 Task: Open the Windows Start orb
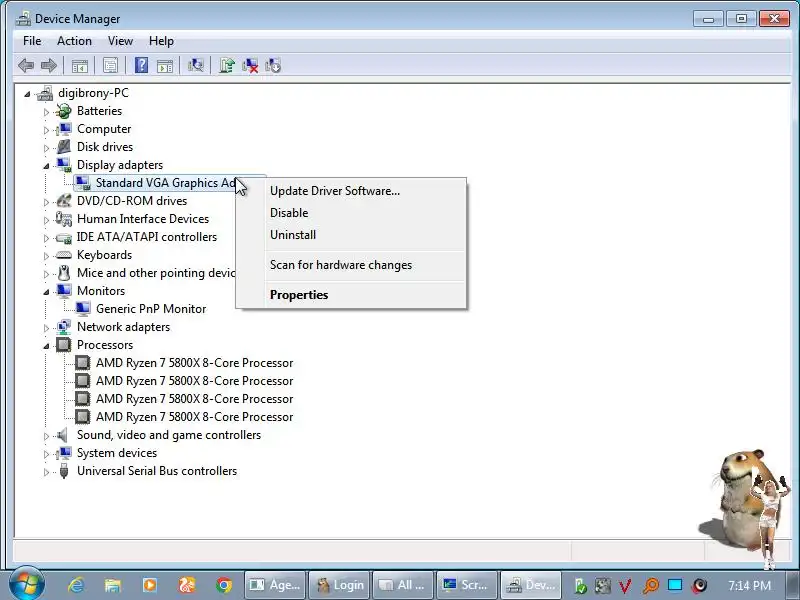pyautogui.click(x=27, y=584)
